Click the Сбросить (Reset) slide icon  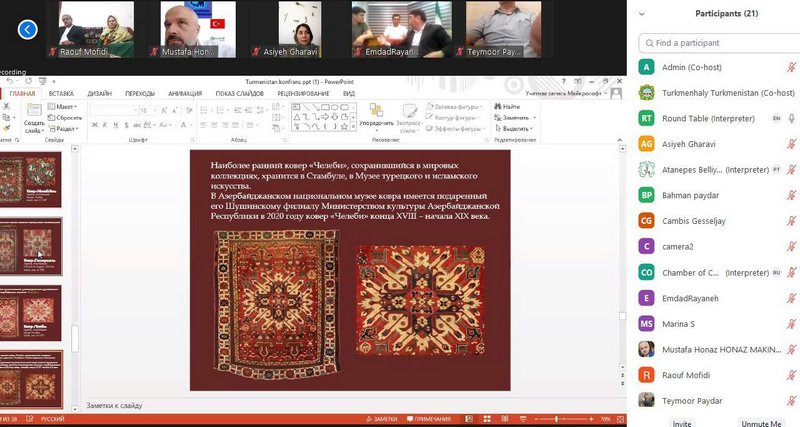coord(66,117)
